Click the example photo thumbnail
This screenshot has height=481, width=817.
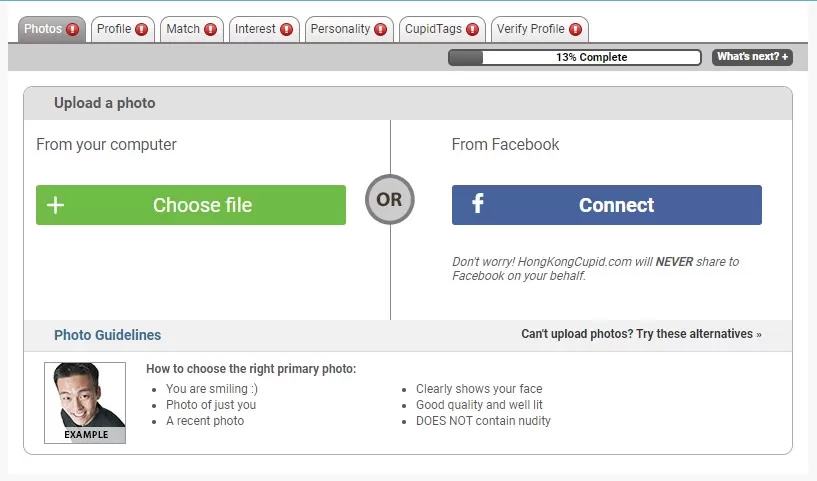(85, 402)
